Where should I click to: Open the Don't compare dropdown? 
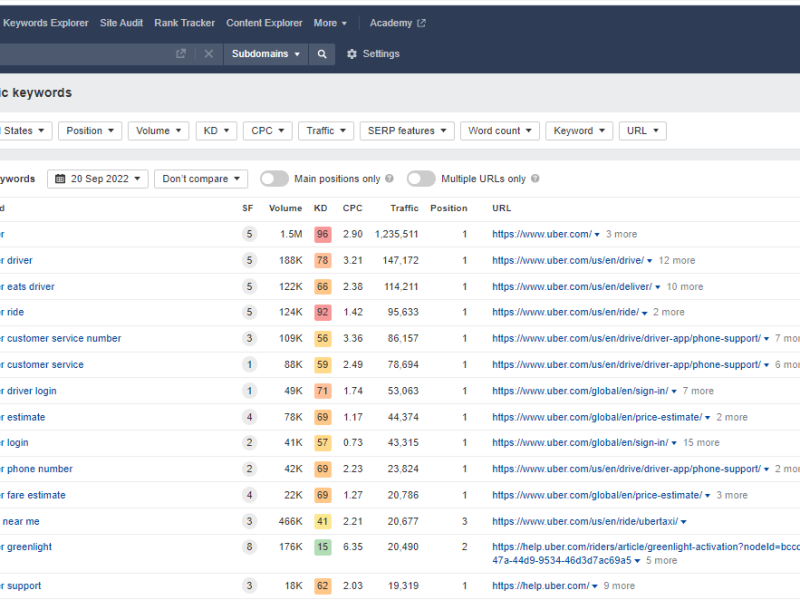click(201, 179)
